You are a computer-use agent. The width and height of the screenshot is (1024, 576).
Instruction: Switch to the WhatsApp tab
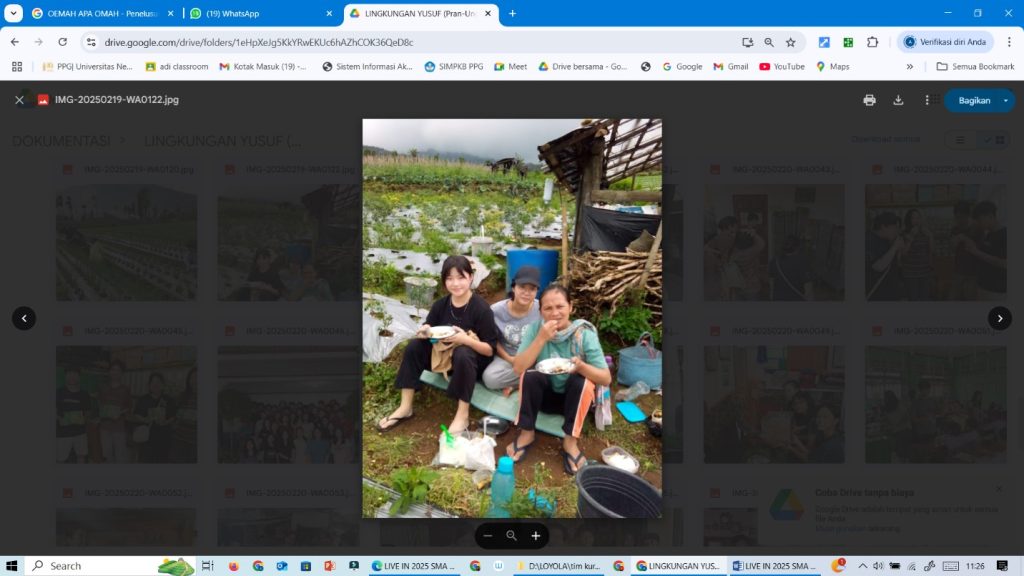click(260, 13)
